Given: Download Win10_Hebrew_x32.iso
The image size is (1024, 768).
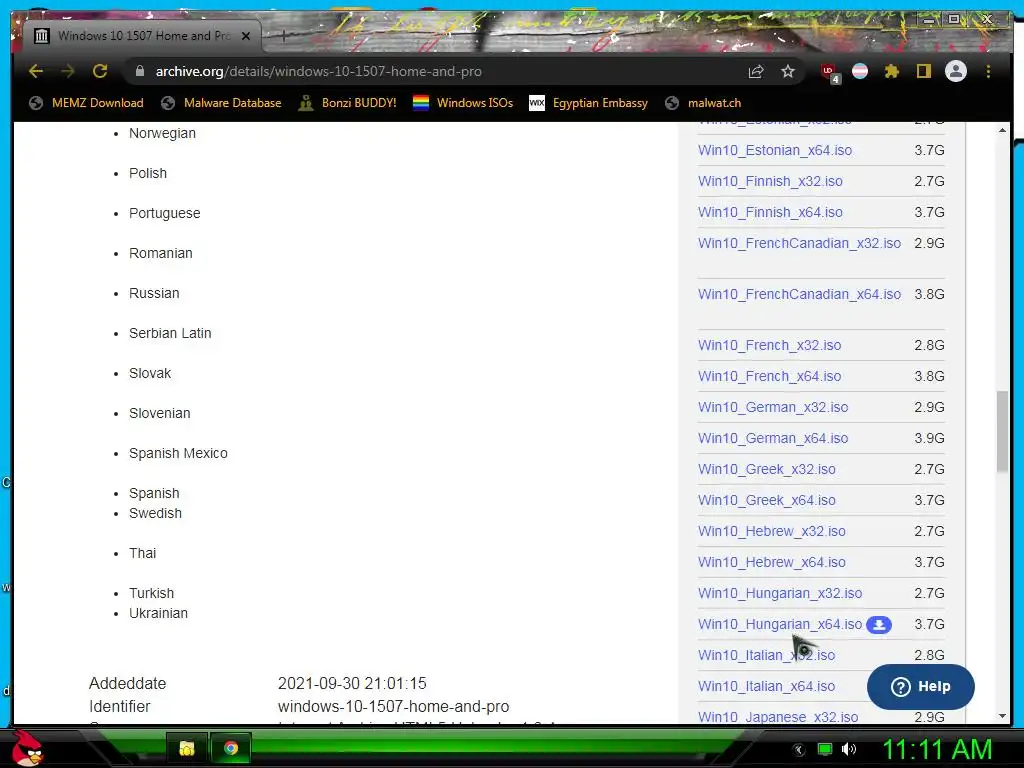Looking at the screenshot, I should tap(771, 531).
